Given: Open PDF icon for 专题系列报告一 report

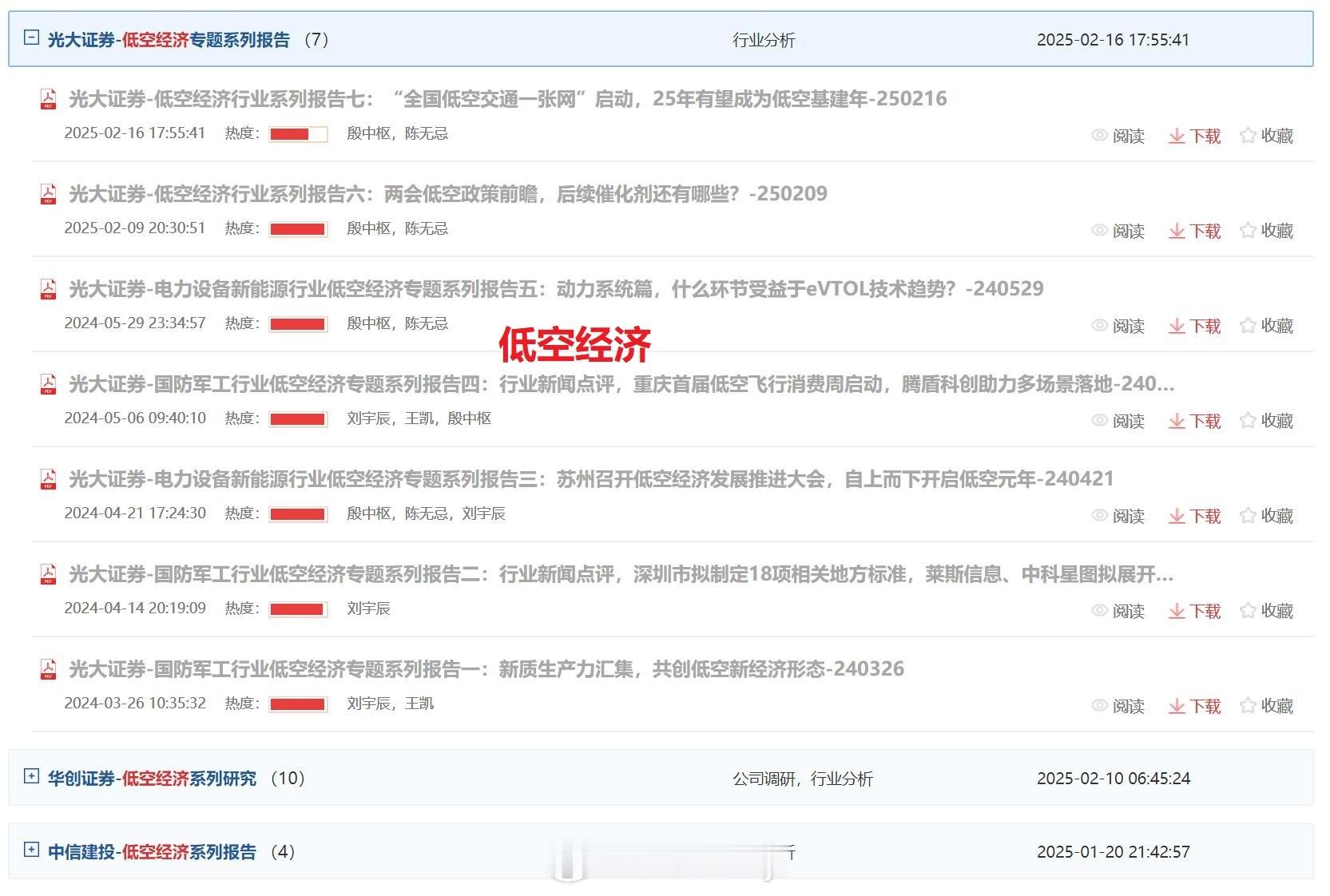Looking at the screenshot, I should [49, 669].
